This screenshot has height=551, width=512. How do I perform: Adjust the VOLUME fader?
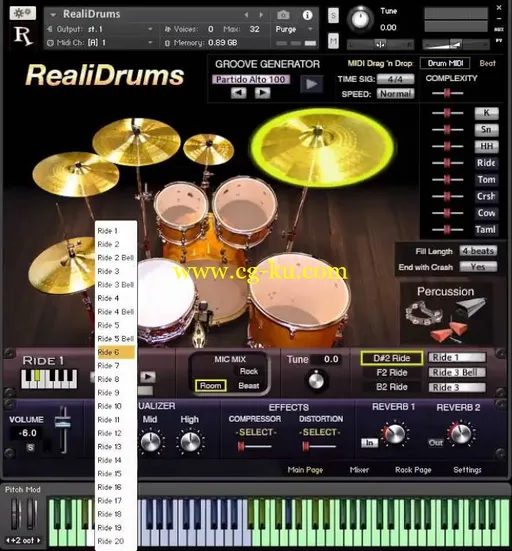[x=63, y=423]
